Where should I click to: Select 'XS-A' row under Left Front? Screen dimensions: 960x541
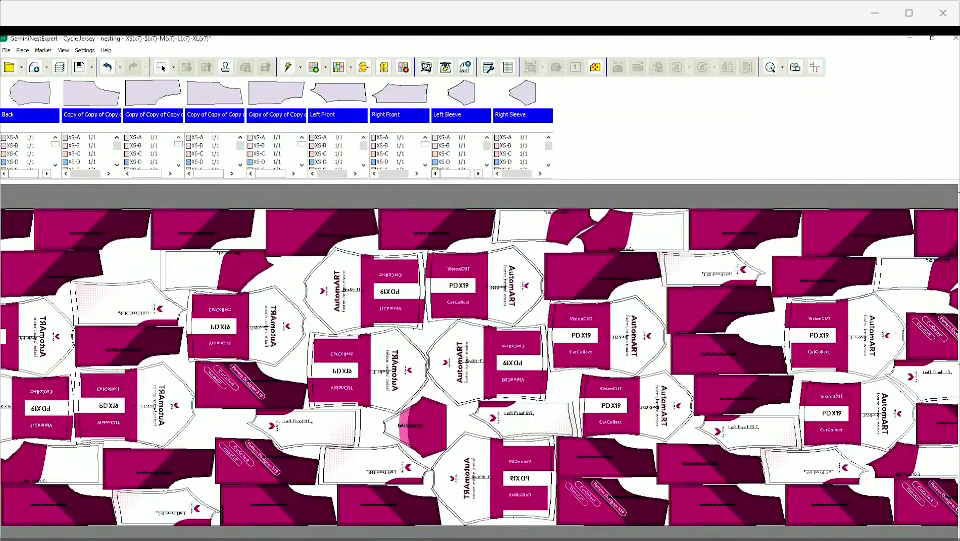coord(332,138)
